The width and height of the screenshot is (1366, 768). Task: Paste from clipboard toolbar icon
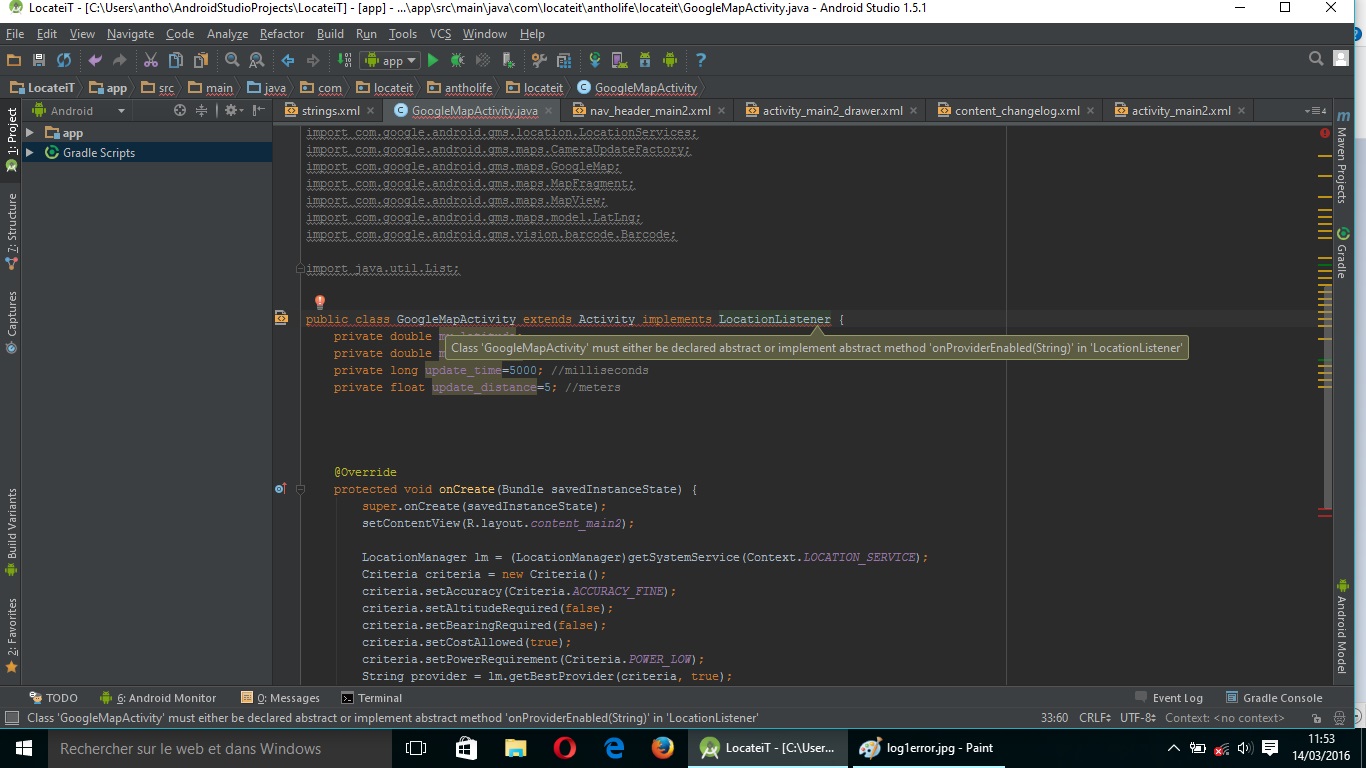(201, 60)
